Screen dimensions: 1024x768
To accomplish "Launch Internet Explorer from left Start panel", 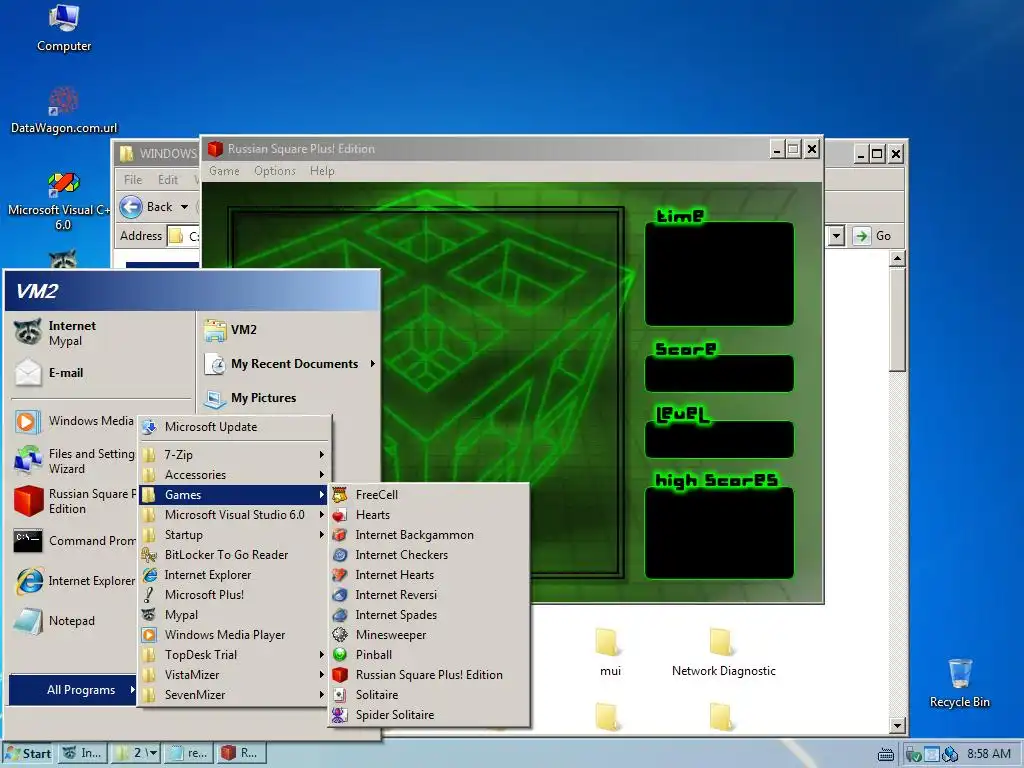I will (73, 581).
